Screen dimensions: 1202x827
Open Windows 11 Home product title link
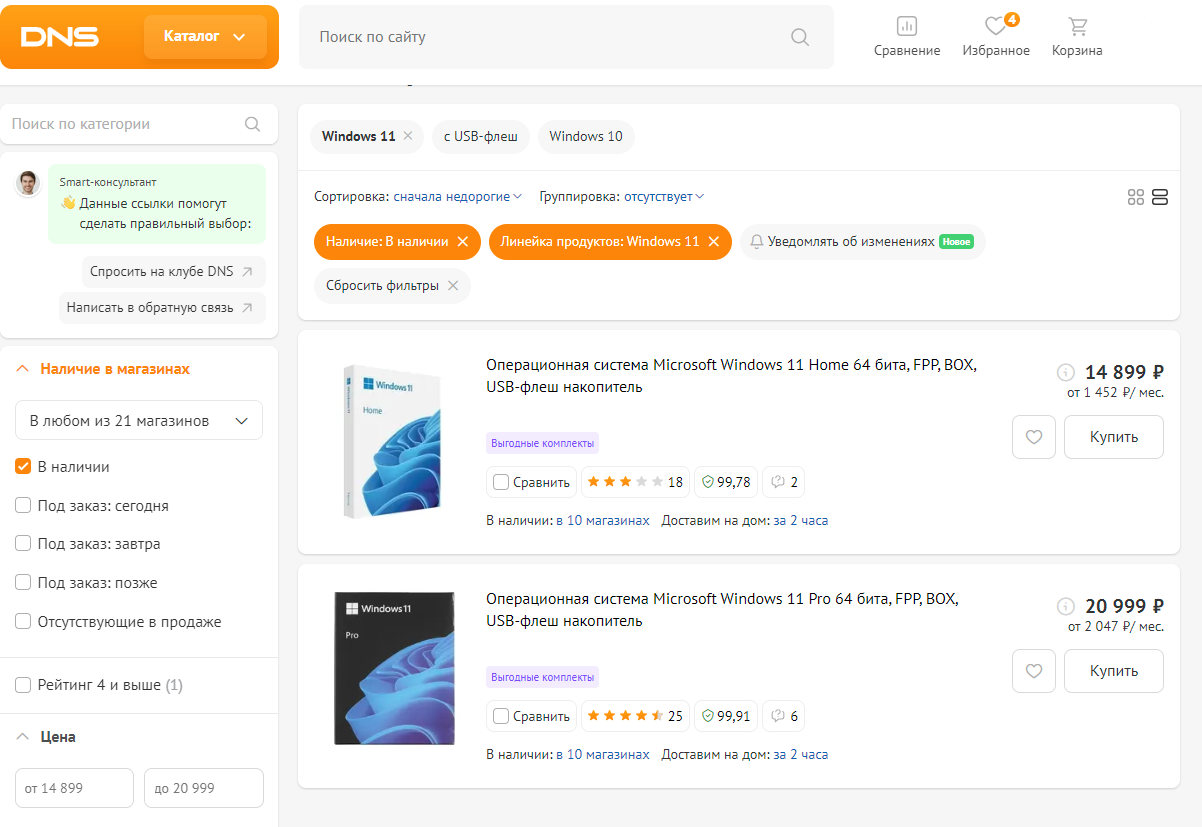[731, 376]
